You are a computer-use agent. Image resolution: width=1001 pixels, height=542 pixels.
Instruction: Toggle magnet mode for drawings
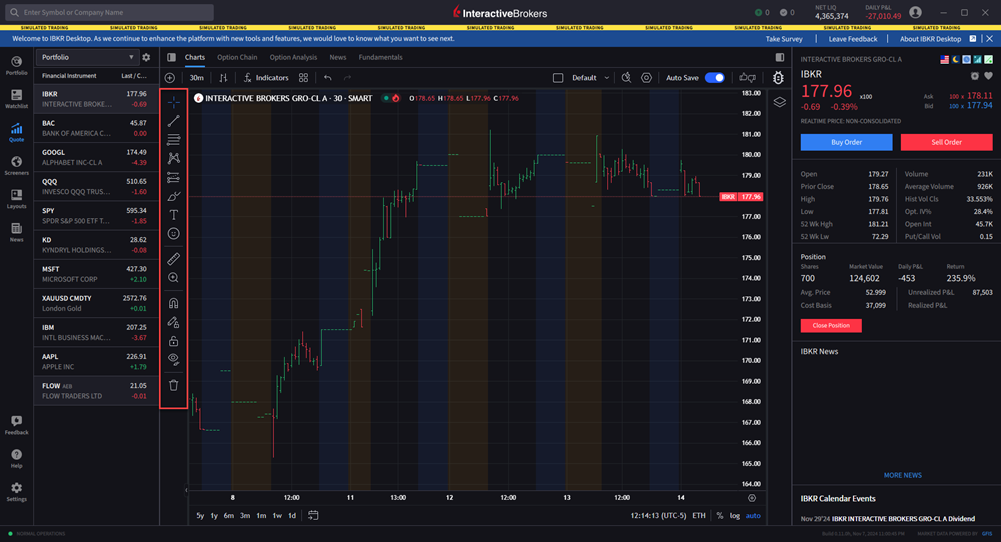173,303
